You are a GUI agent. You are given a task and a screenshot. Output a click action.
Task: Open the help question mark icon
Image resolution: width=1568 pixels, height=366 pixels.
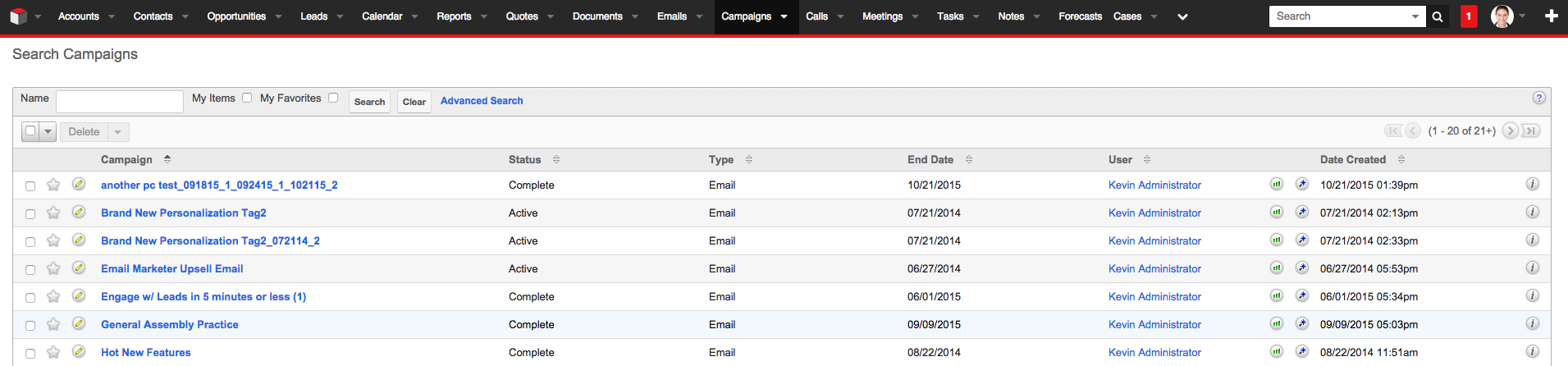pos(1538,98)
